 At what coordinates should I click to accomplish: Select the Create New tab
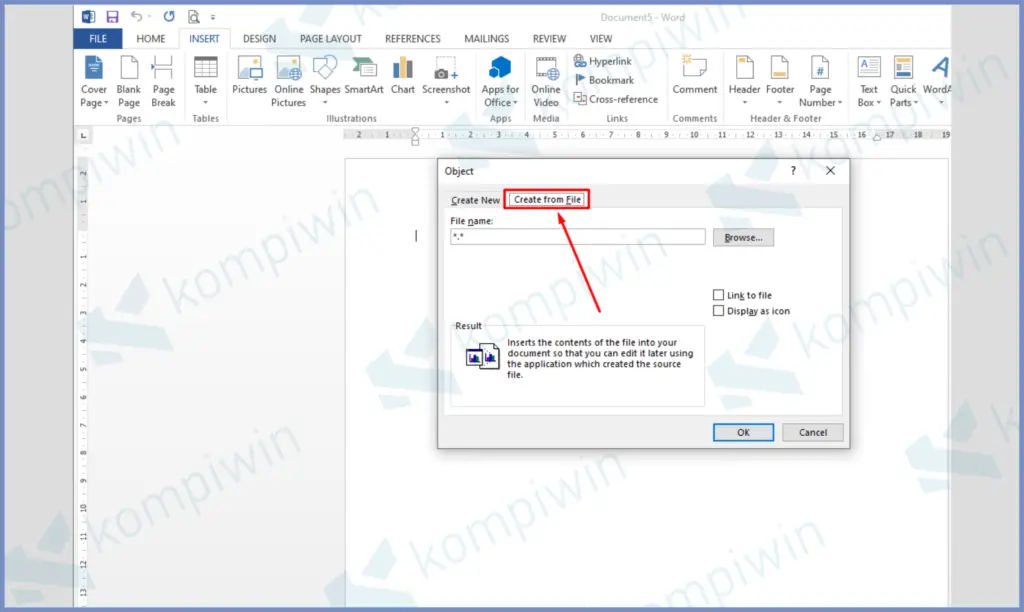pyautogui.click(x=474, y=200)
